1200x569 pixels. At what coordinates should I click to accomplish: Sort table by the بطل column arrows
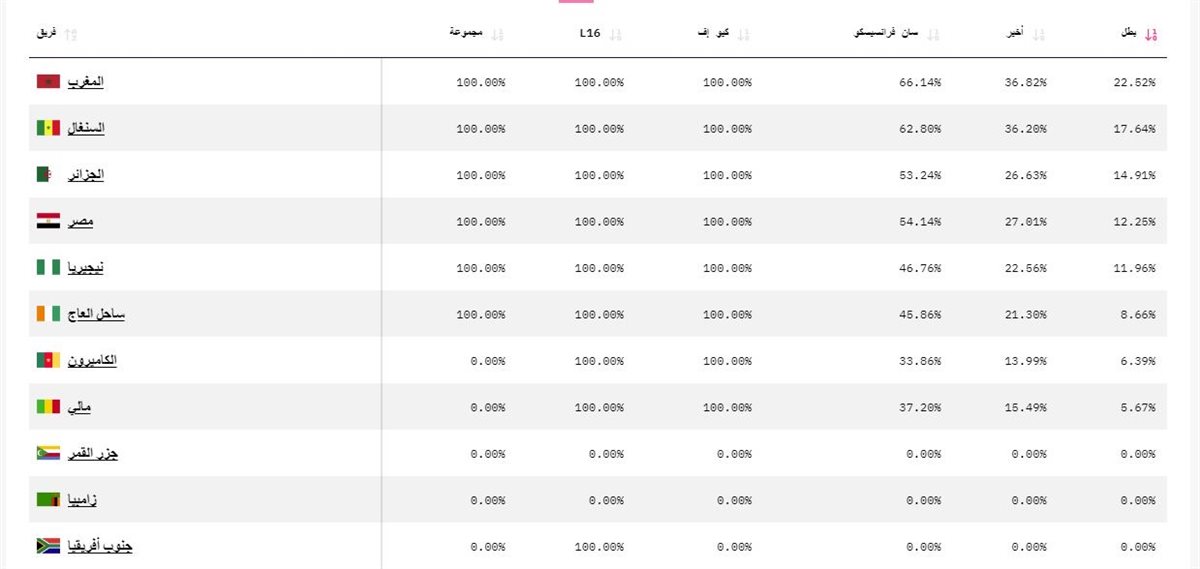click(1151, 35)
